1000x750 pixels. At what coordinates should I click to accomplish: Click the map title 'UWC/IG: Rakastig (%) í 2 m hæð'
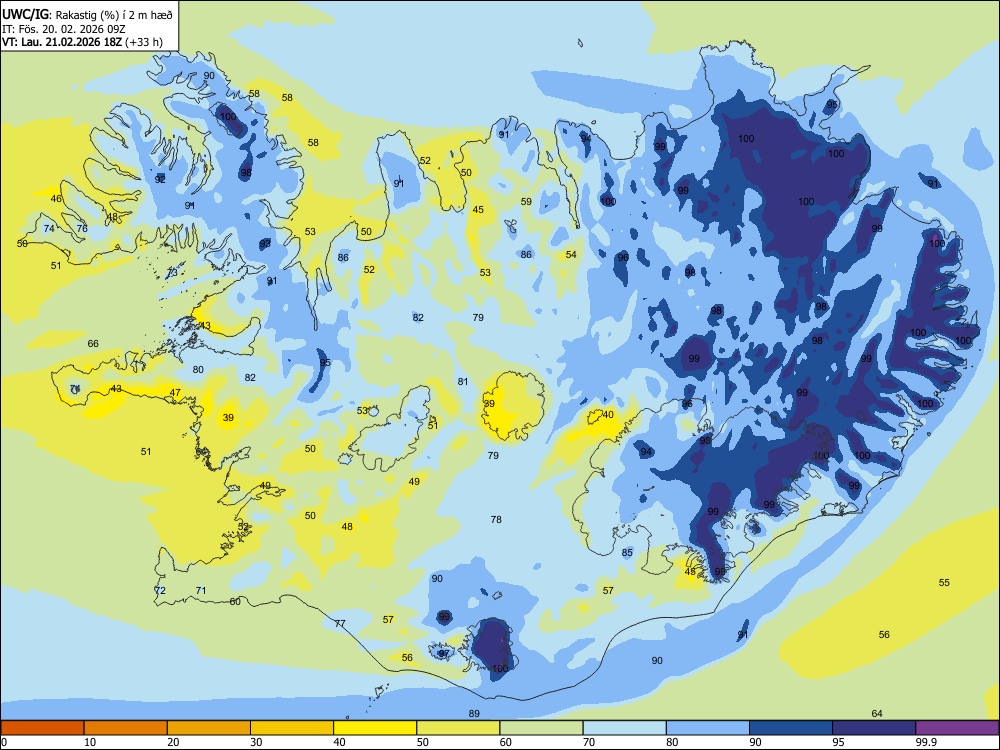coord(87,15)
